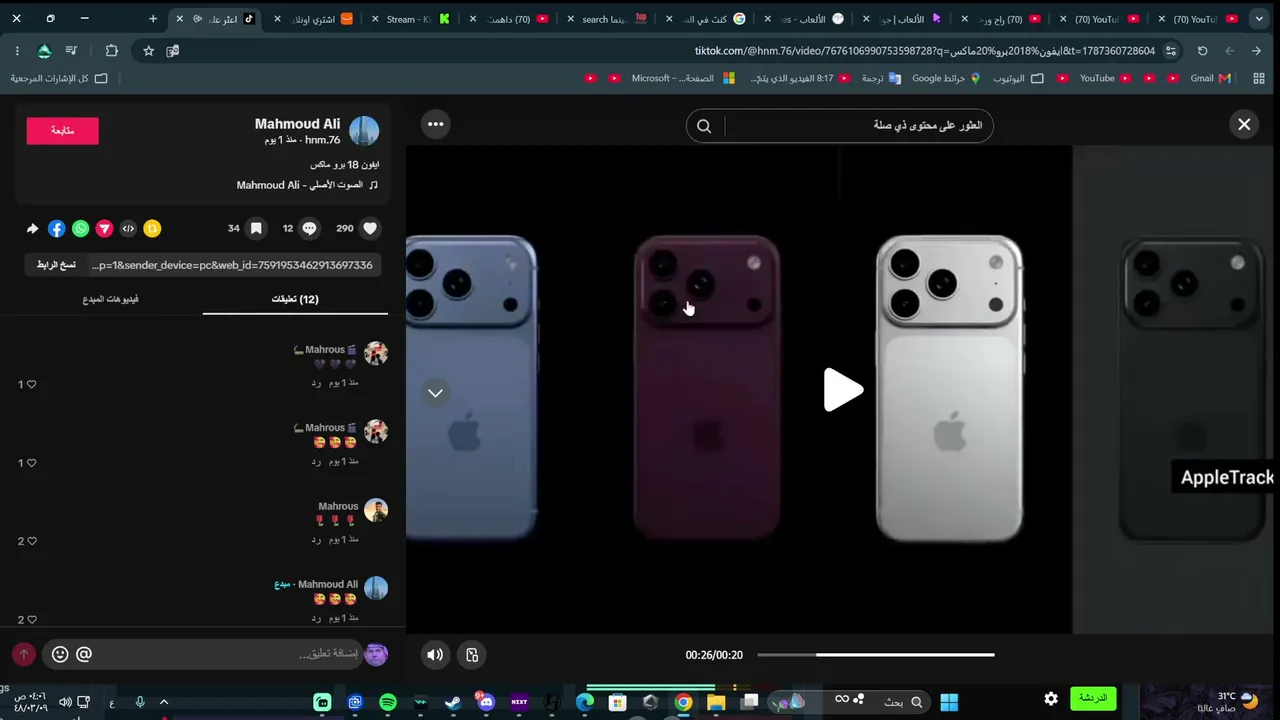Click the search magnifier icon in the video search bar
This screenshot has width=1280, height=720.
704,126
